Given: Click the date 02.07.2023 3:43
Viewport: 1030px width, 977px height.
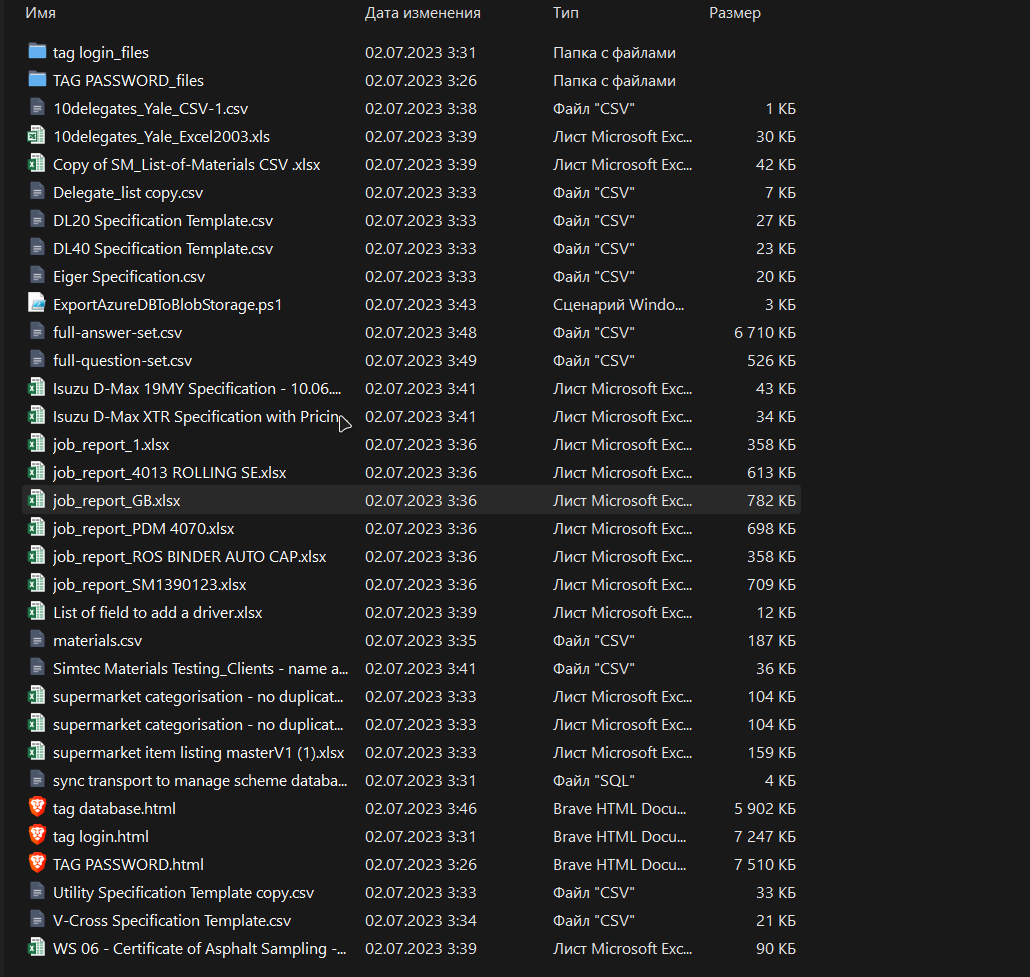Looking at the screenshot, I should 420,305.
